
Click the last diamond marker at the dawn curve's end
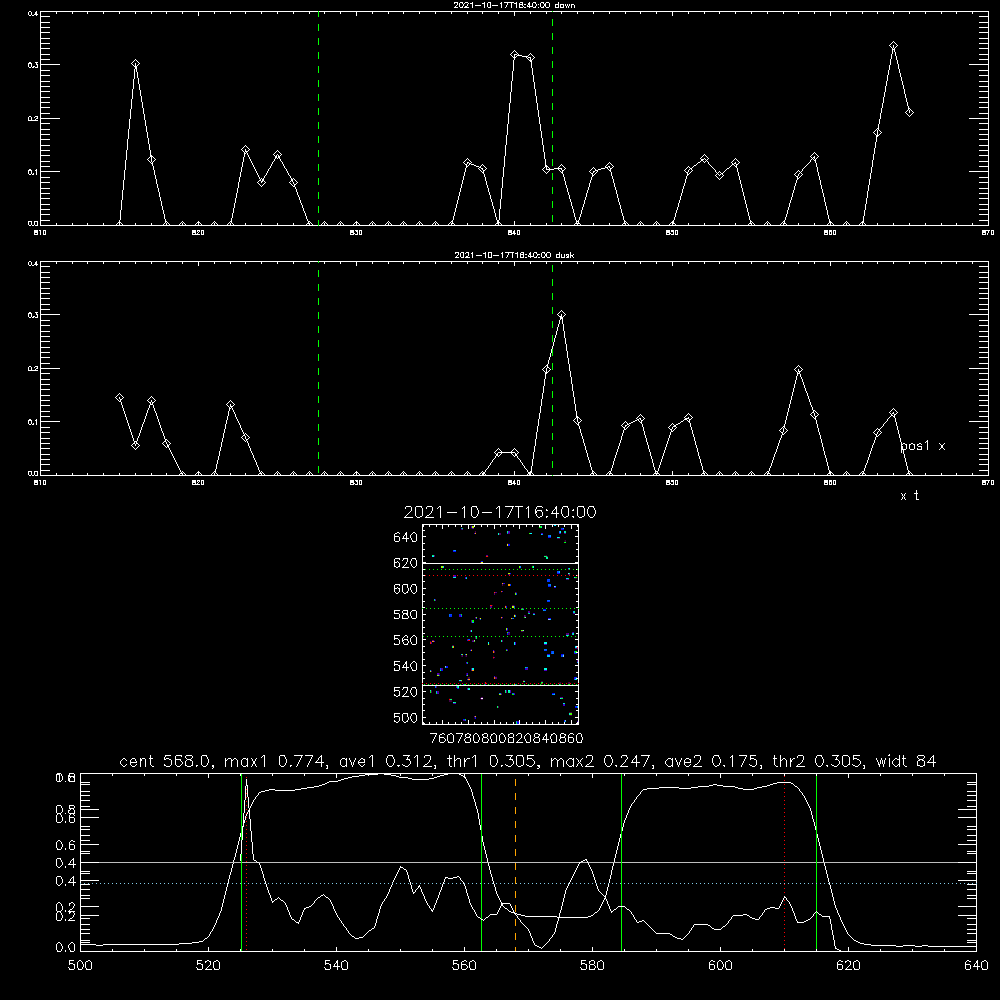pos(909,112)
